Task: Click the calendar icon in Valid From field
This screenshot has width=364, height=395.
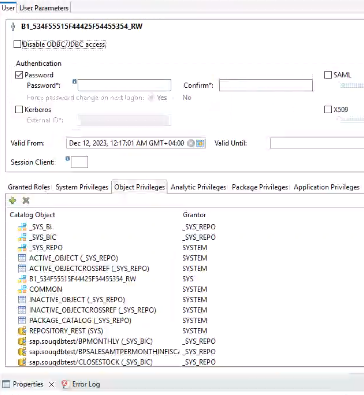Action: pos(200,143)
